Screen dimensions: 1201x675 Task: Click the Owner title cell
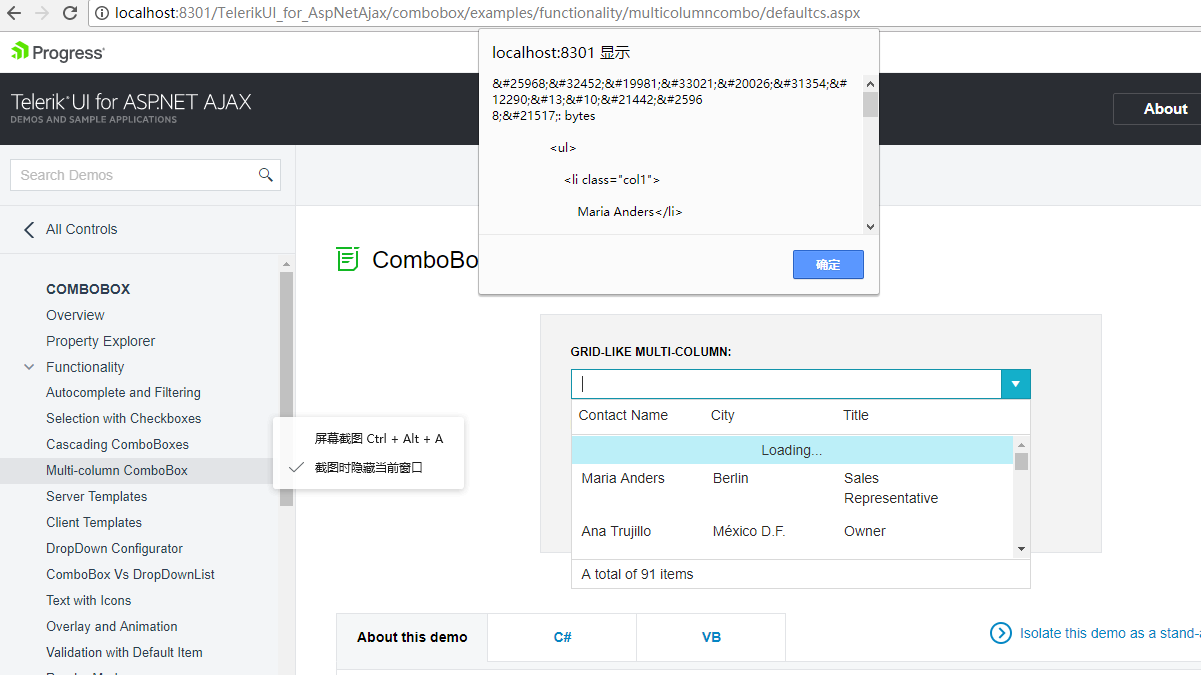point(865,531)
